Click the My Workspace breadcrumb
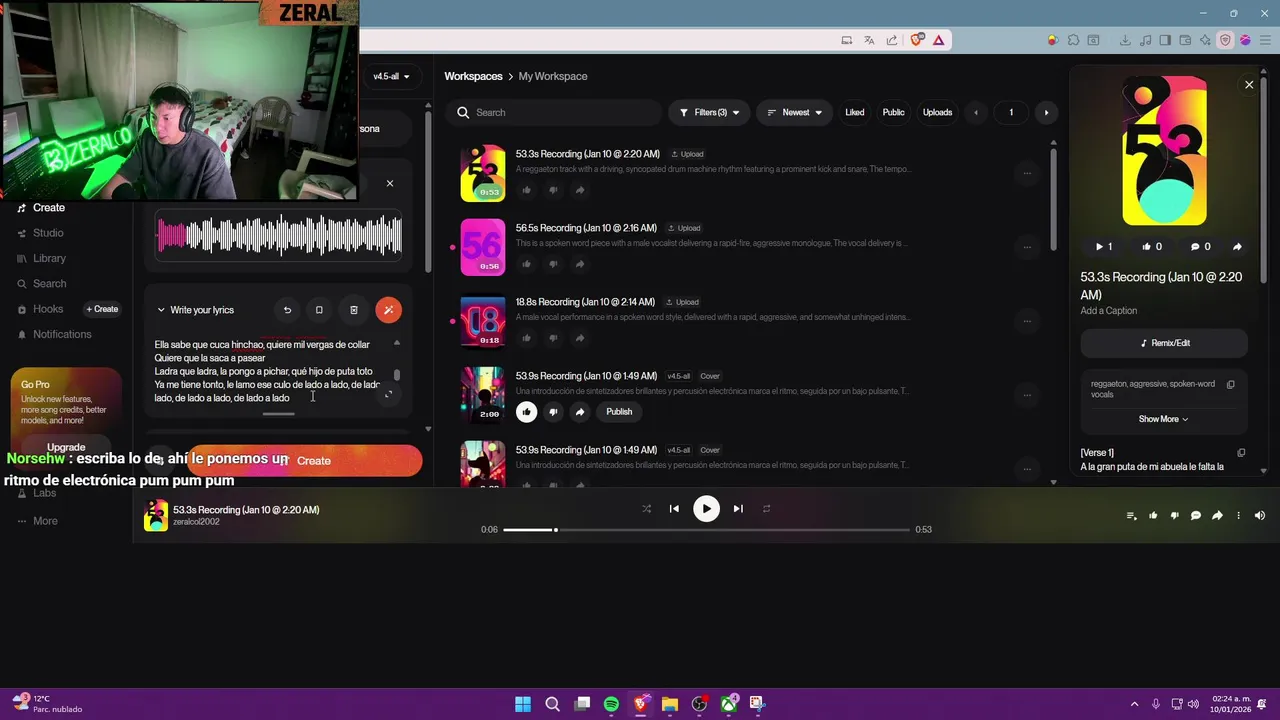The height and width of the screenshot is (720, 1280). (553, 76)
